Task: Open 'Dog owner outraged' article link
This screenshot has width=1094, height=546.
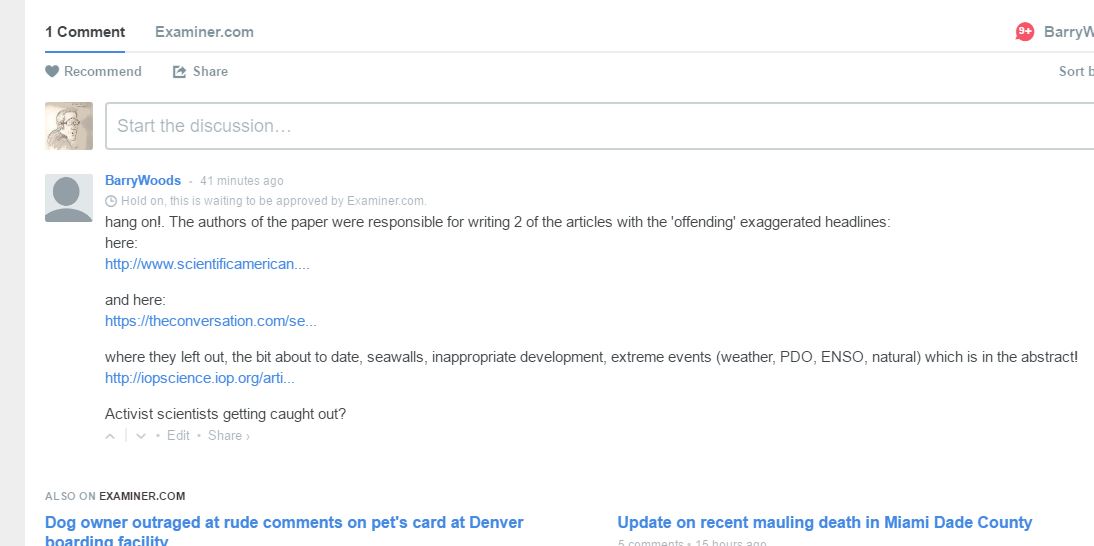Action: (x=284, y=523)
